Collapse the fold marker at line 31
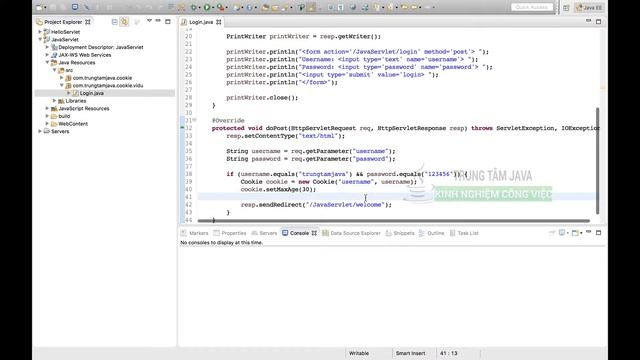 click(194, 120)
